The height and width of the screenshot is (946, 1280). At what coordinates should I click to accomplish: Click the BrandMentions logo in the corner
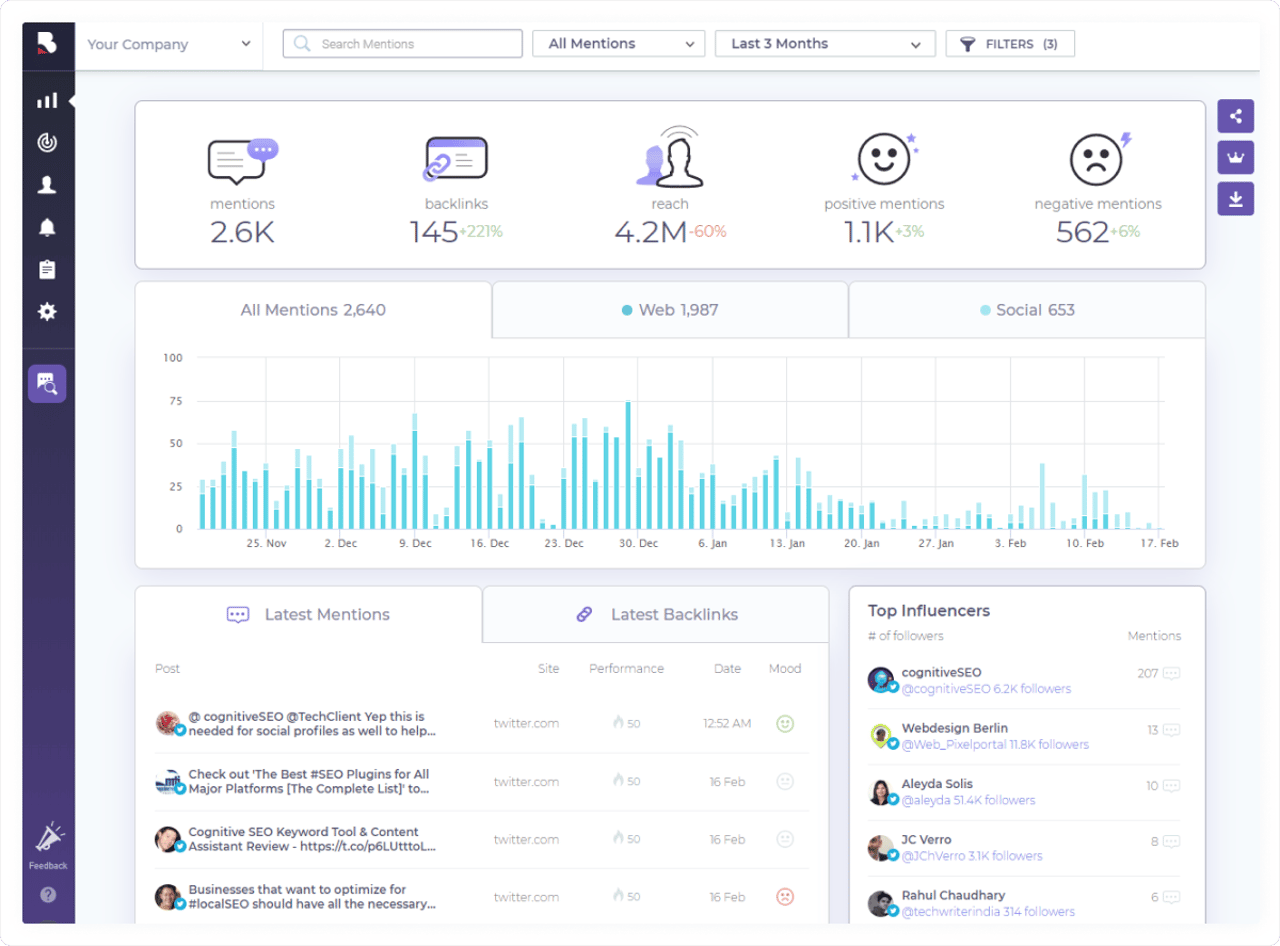click(47, 43)
